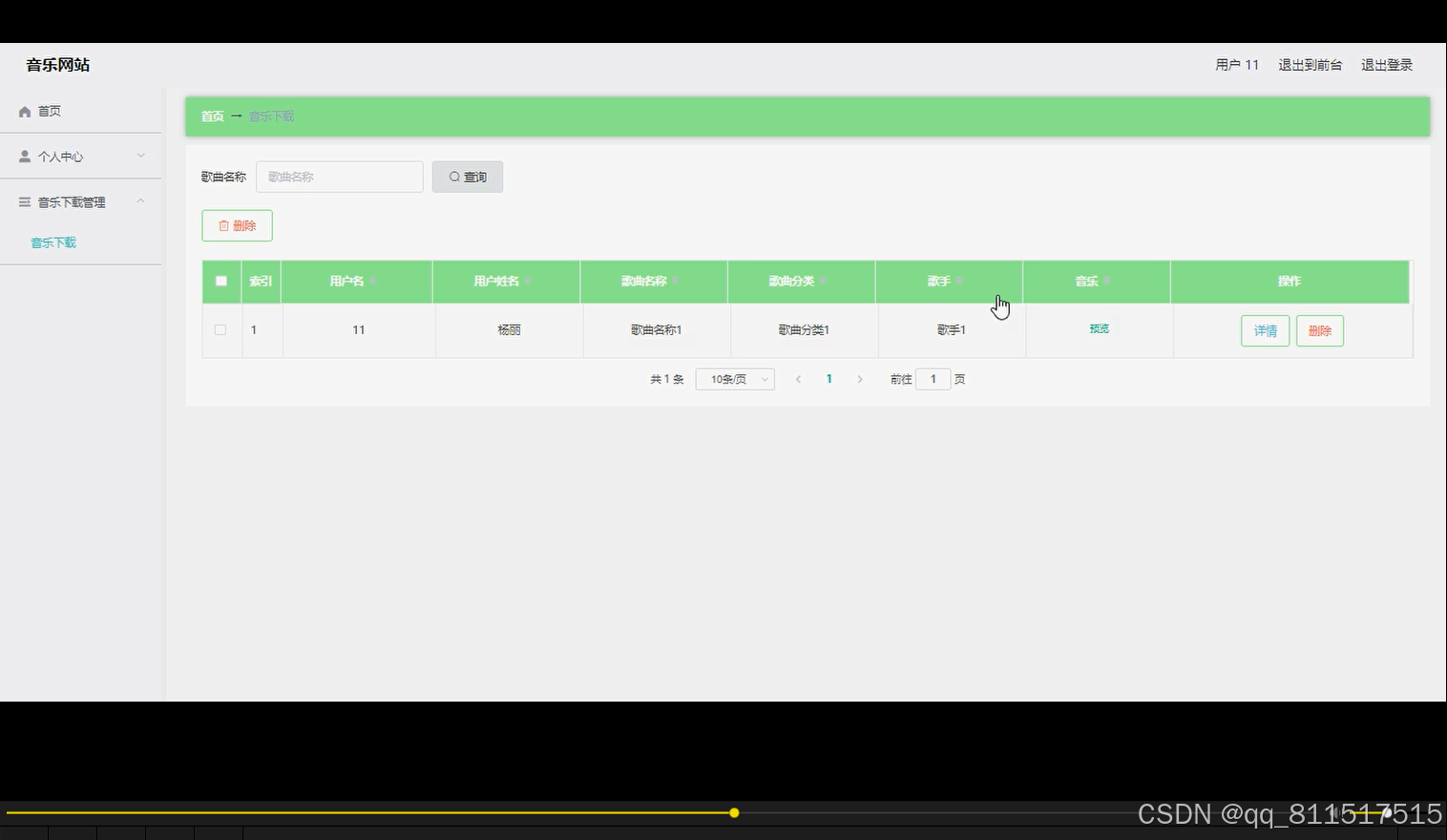Click 音乐下载 in the breadcrumb

tap(272, 116)
